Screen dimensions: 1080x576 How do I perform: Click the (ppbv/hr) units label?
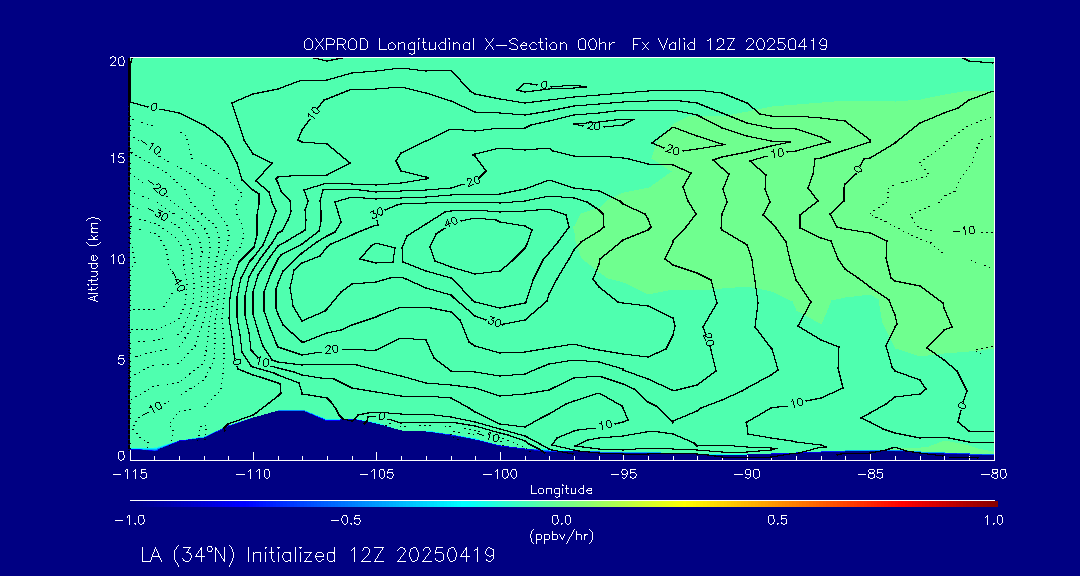561,535
